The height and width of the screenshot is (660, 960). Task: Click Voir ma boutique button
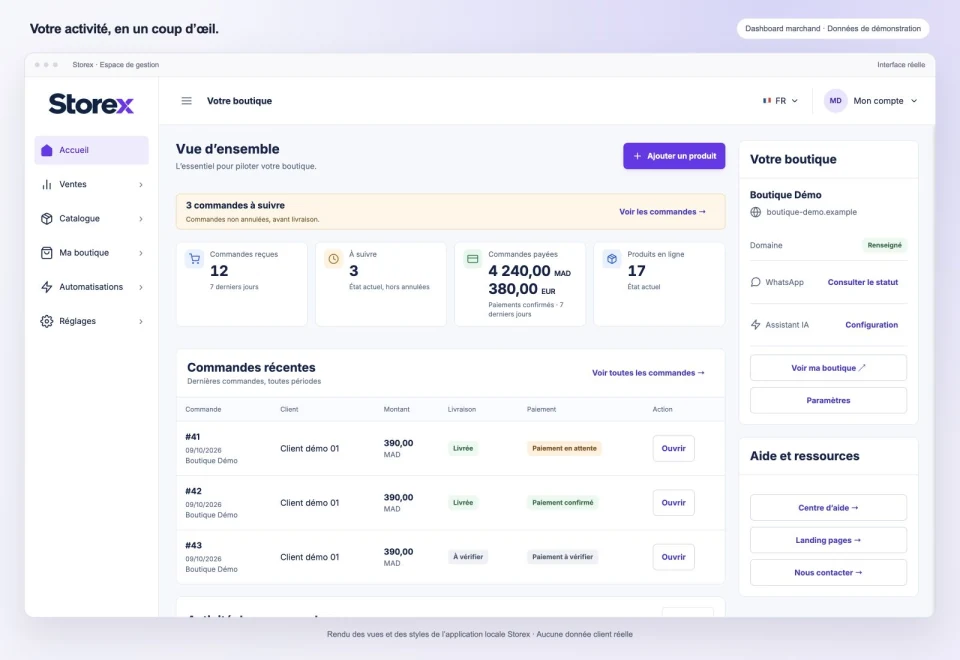828,368
